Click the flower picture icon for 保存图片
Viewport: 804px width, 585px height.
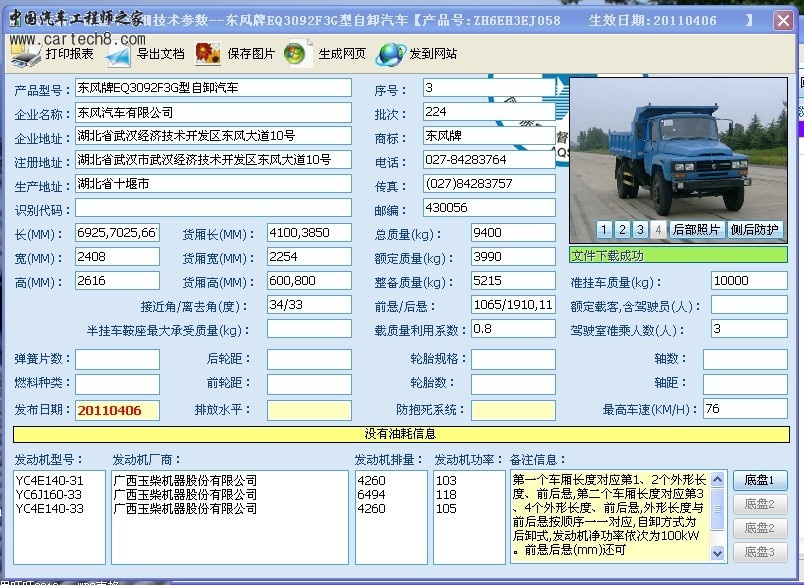tap(208, 54)
